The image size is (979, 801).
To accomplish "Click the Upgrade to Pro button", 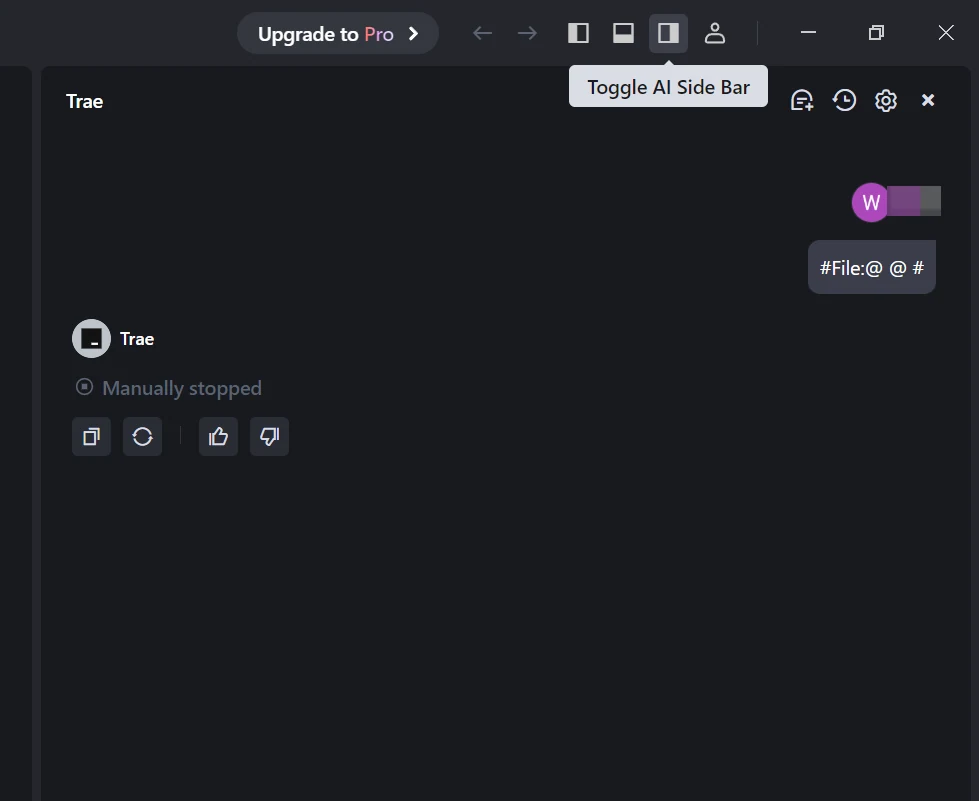I will pyautogui.click(x=338, y=33).
